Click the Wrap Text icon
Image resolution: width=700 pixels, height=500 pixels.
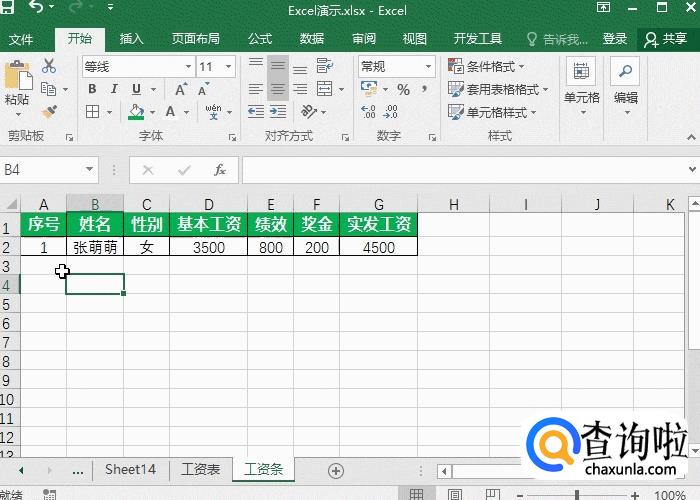tap(325, 66)
